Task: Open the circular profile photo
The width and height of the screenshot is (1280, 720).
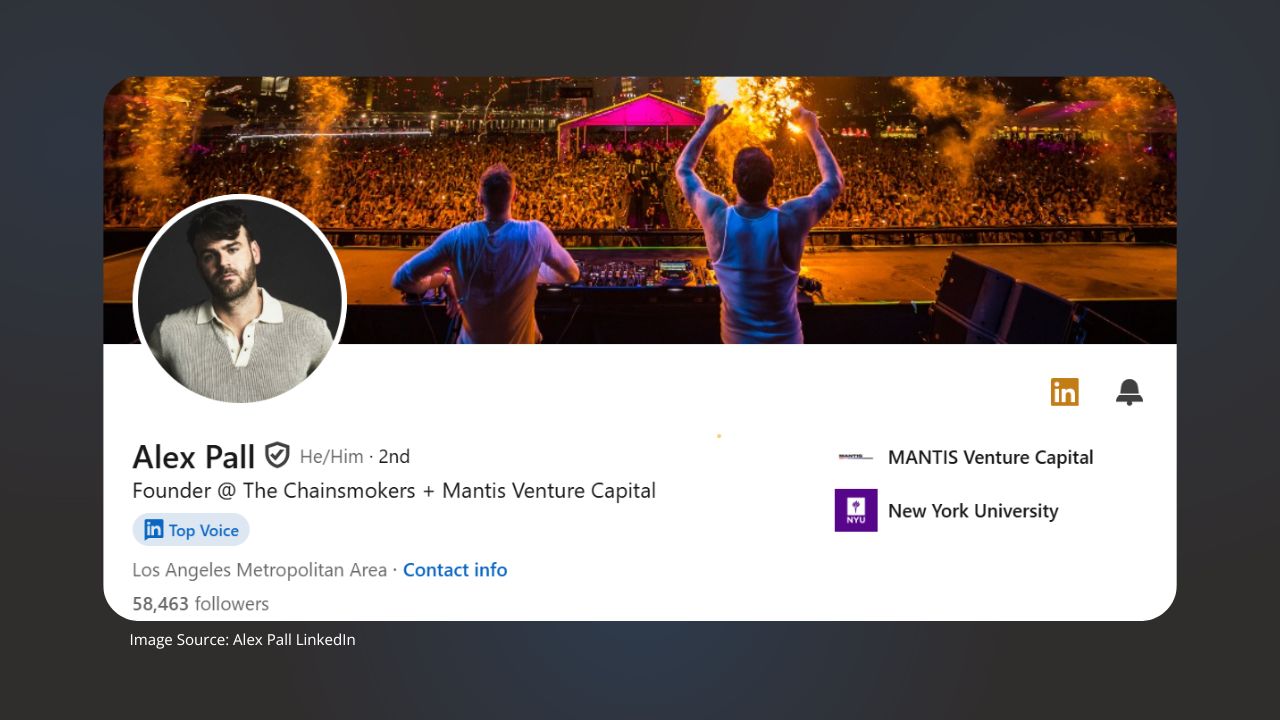Action: (x=240, y=300)
